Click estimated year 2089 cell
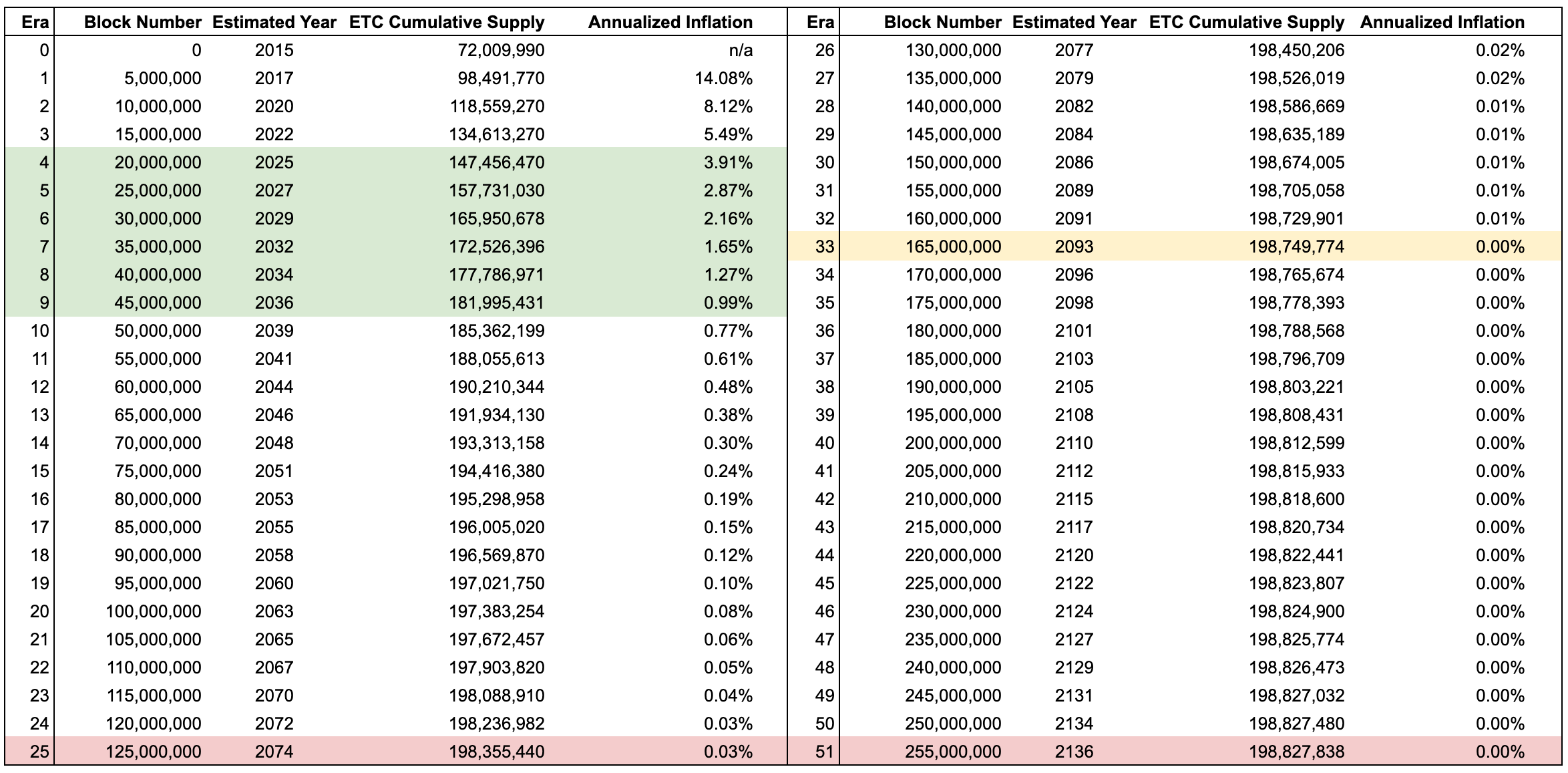Image resolution: width=1568 pixels, height=773 pixels. tap(1074, 190)
